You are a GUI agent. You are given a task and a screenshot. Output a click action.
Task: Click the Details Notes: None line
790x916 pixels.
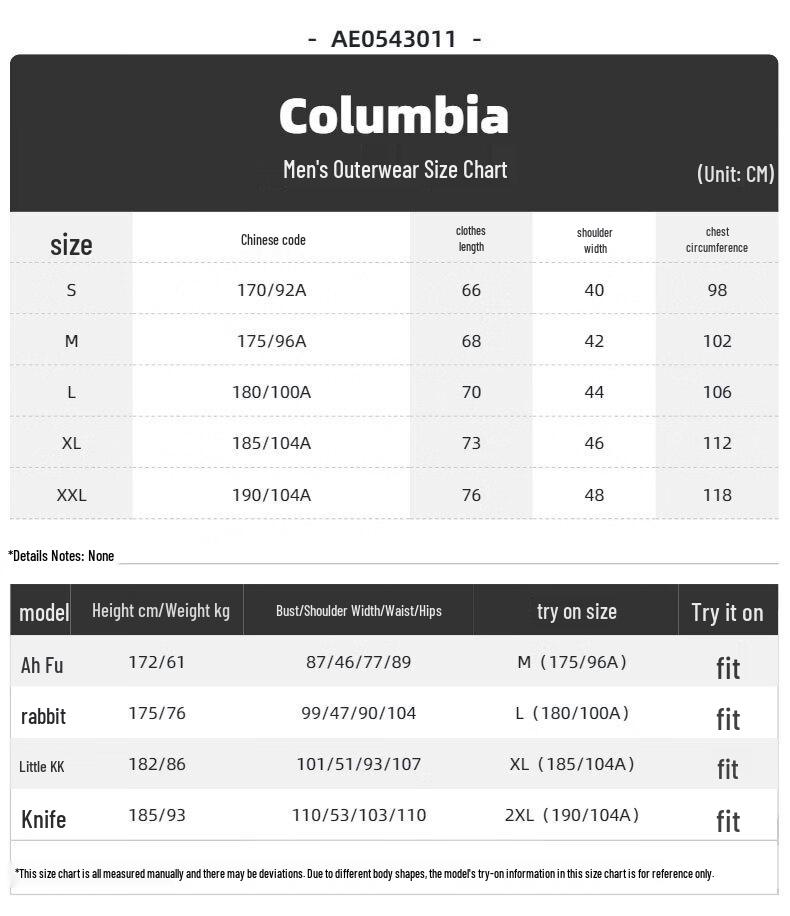61,556
